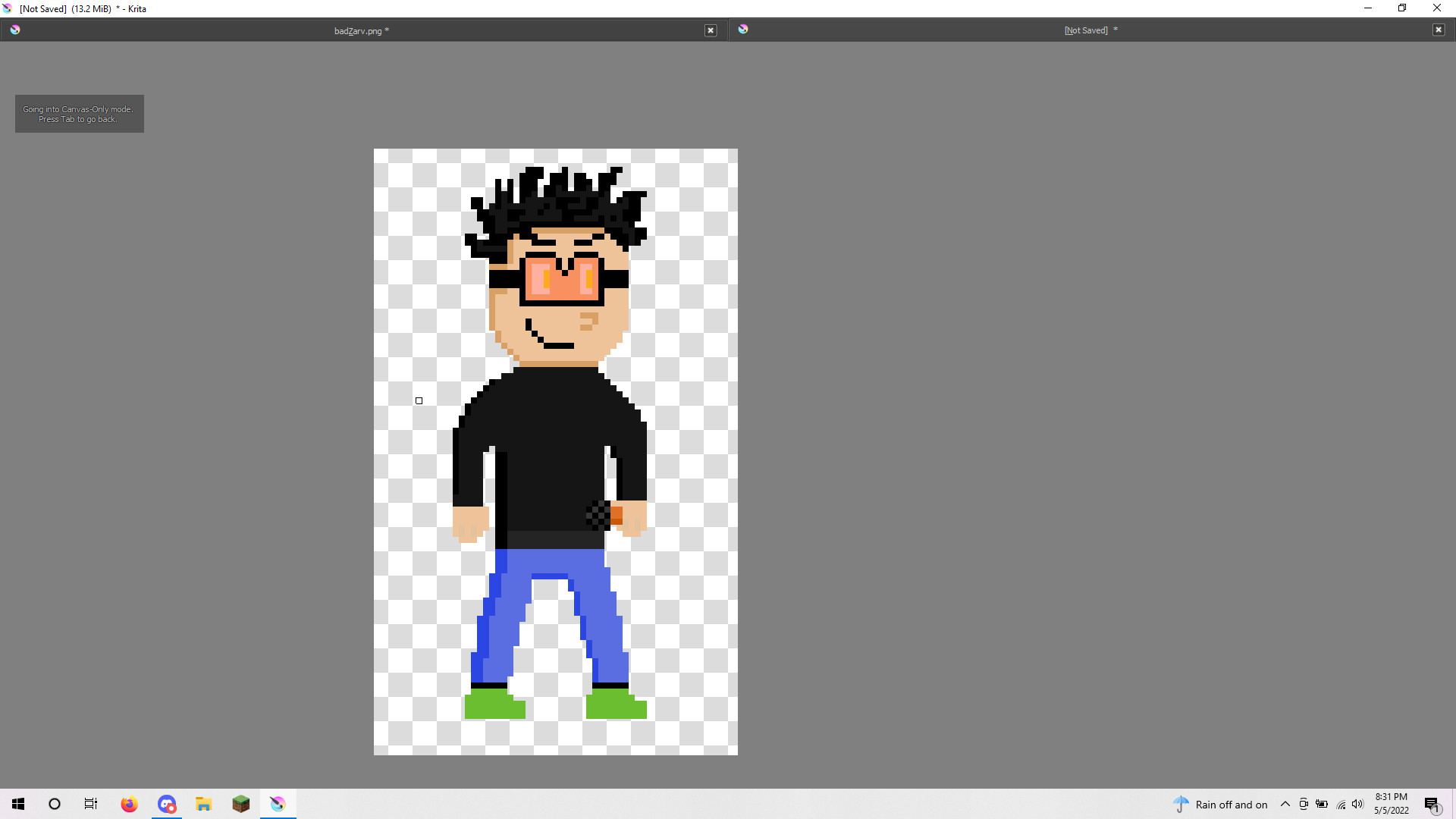The height and width of the screenshot is (819, 1456).
Task: Open Task View from the taskbar
Action: pos(91,804)
